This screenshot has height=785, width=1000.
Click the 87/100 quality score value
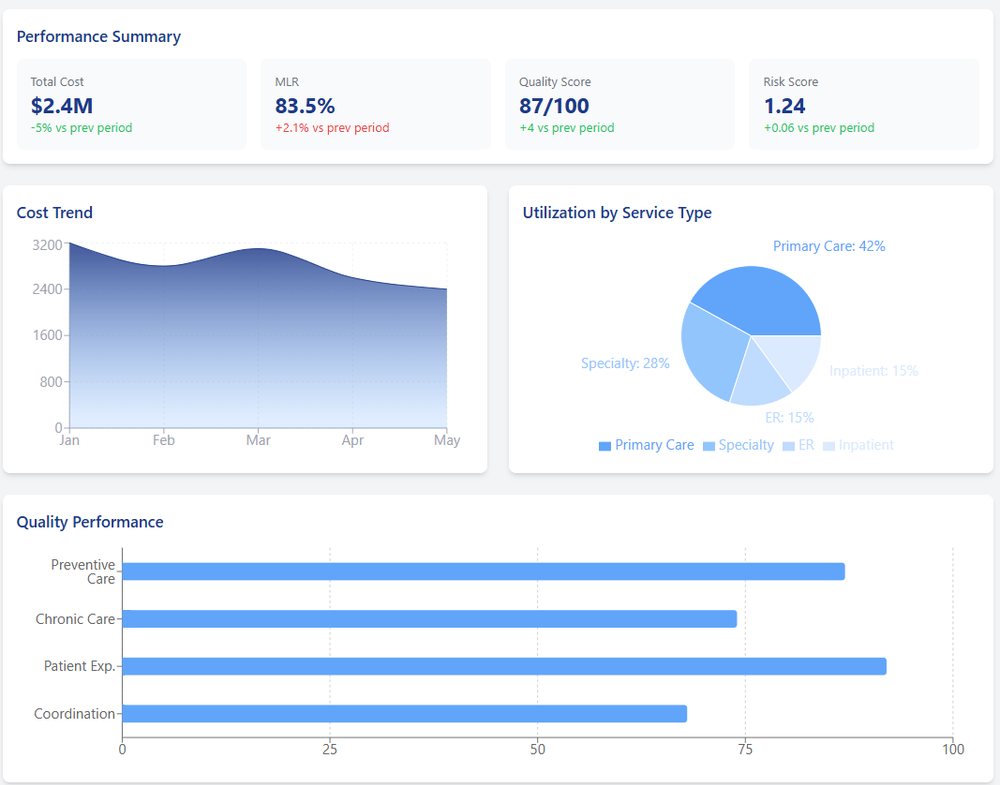[x=554, y=106]
